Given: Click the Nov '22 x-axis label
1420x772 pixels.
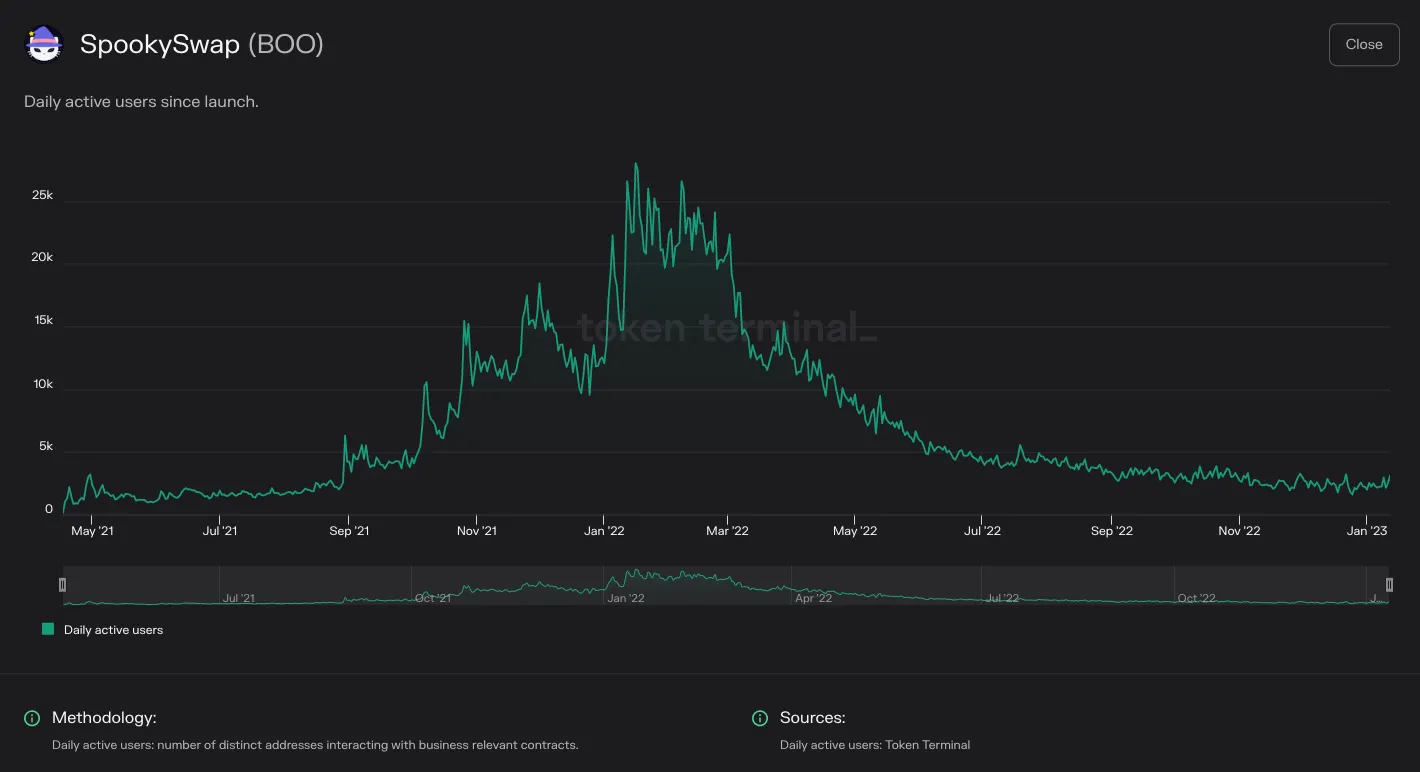Looking at the screenshot, I should click(1239, 531).
